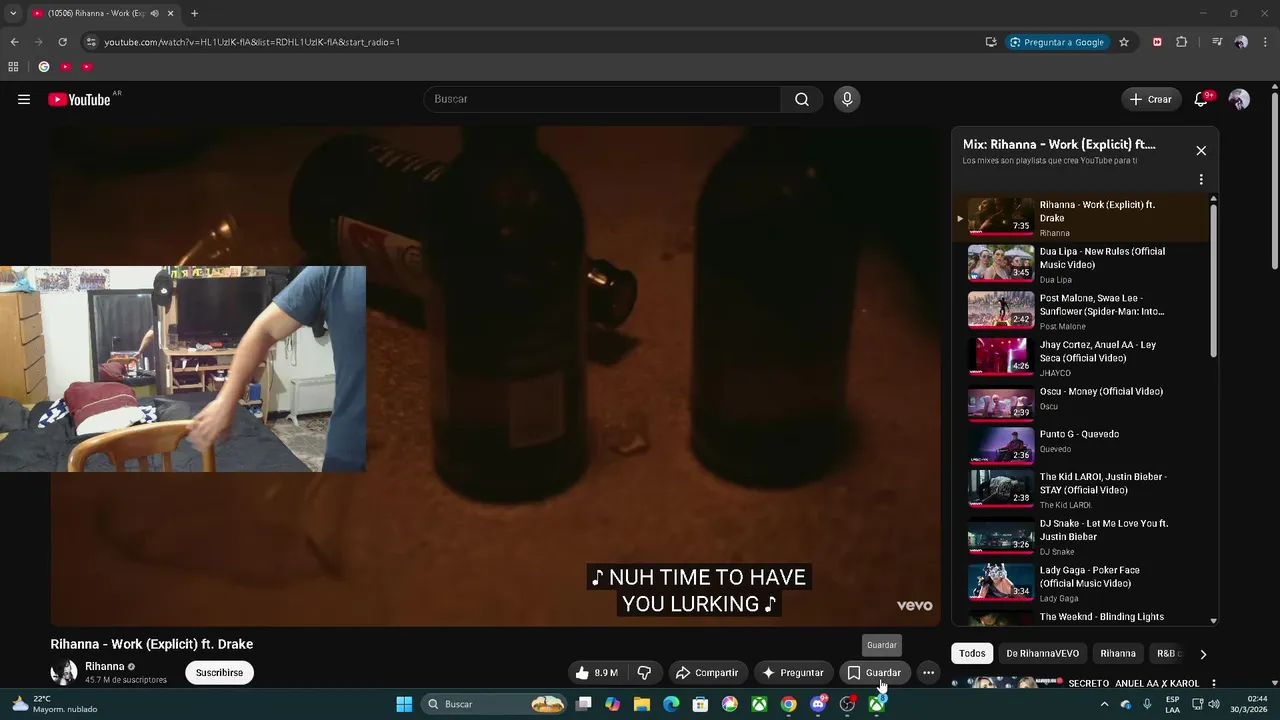Viewport: 1280px width, 720px height.
Task: Install app icon in address bar
Action: (x=991, y=42)
